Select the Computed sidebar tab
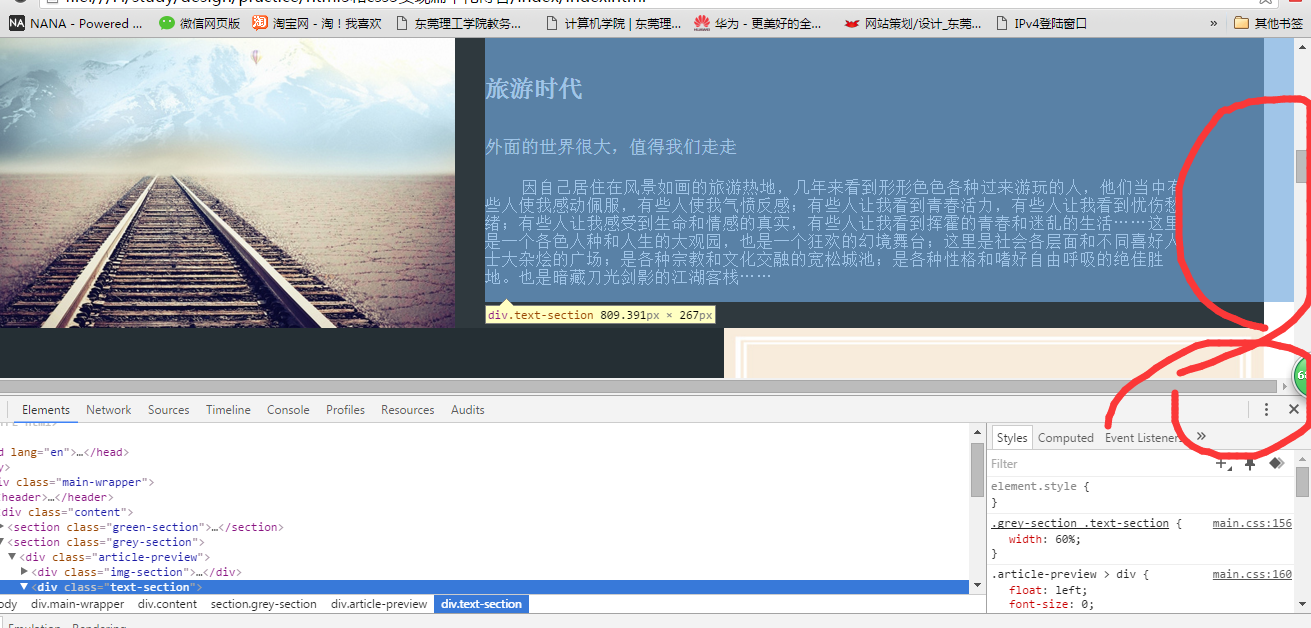 pos(1066,438)
